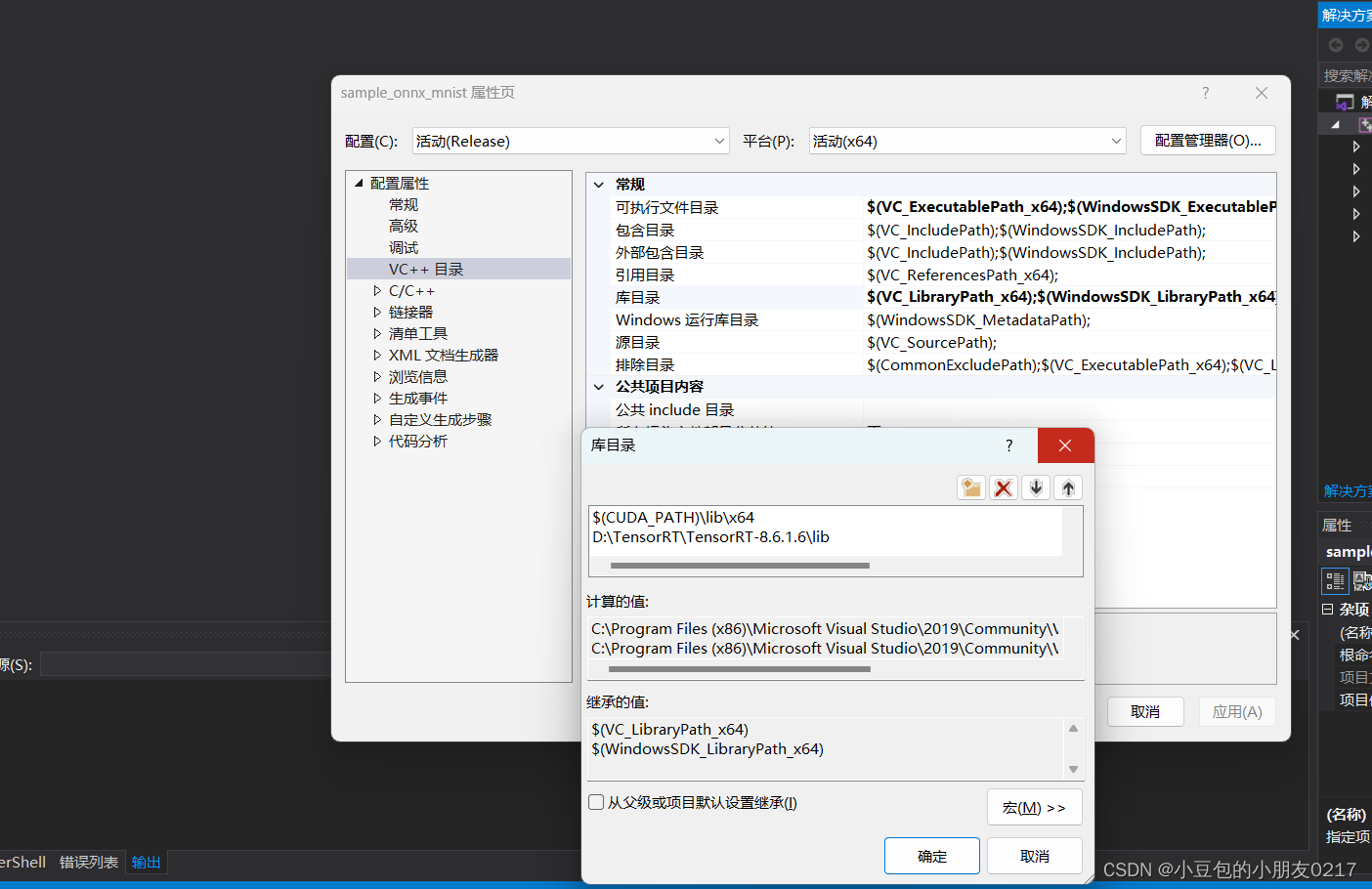The height and width of the screenshot is (889, 1372).
Task: Click help icon in 库目录 dialog
Action: (1009, 445)
